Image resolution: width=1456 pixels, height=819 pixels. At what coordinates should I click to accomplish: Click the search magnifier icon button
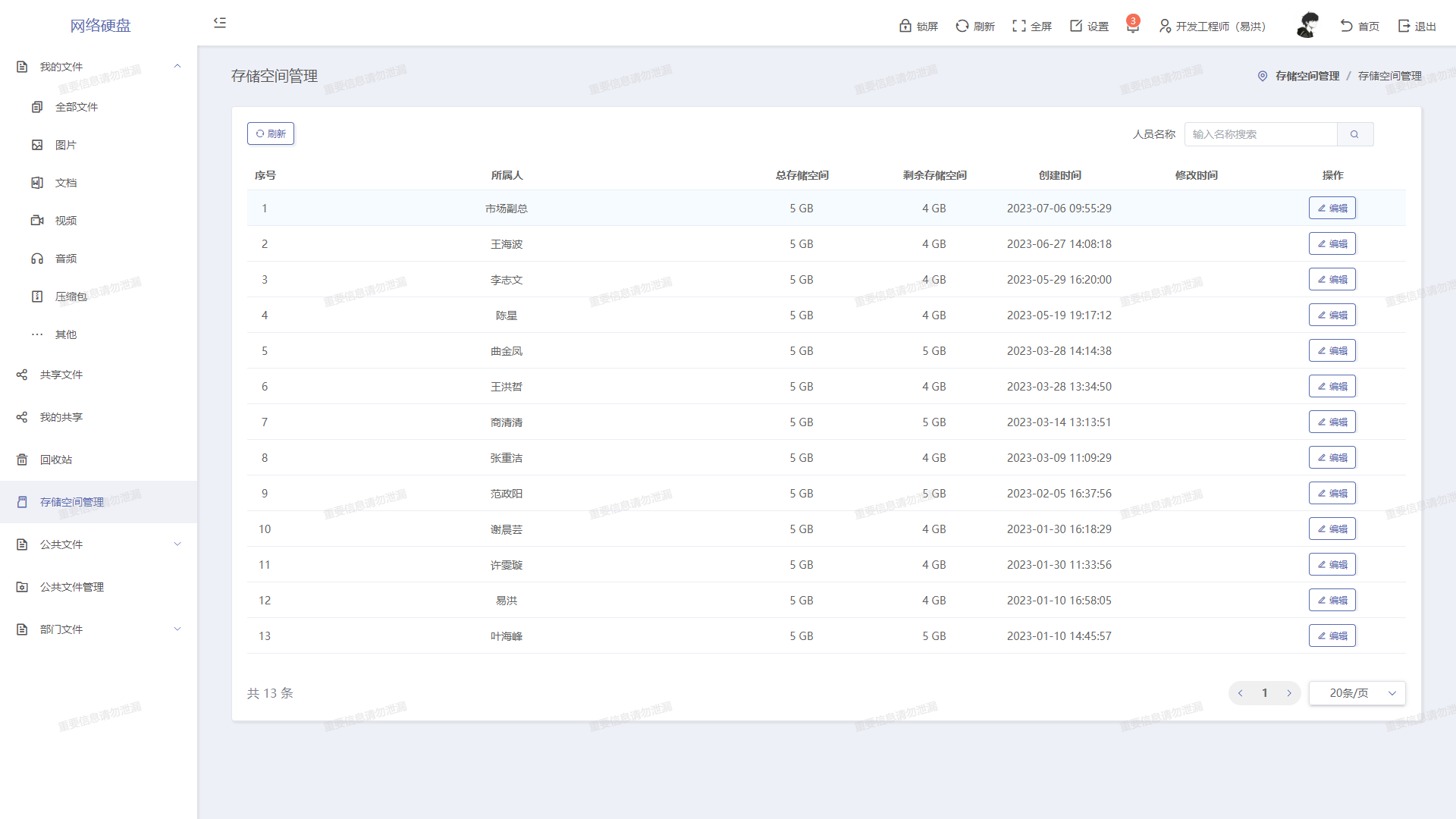point(1354,134)
